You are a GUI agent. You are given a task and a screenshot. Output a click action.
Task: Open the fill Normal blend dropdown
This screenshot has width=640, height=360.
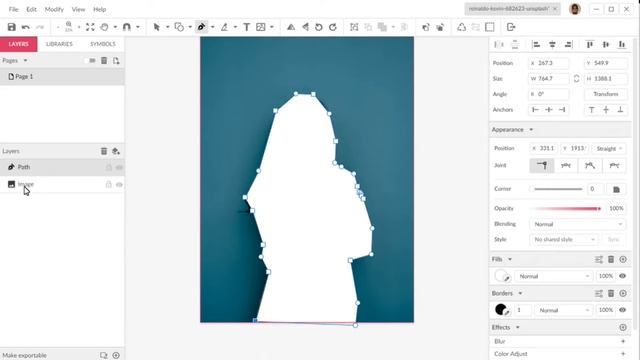coord(554,276)
